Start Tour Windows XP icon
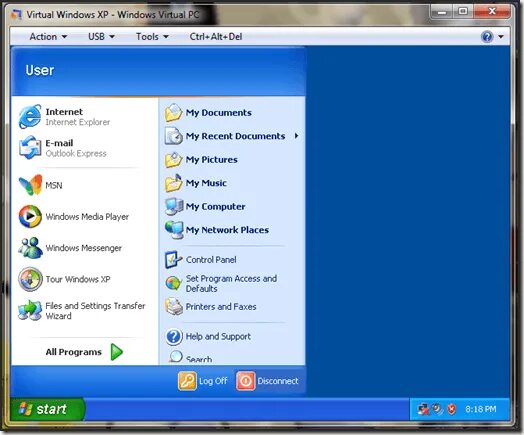The height and width of the screenshot is (435, 524). pos(30,279)
